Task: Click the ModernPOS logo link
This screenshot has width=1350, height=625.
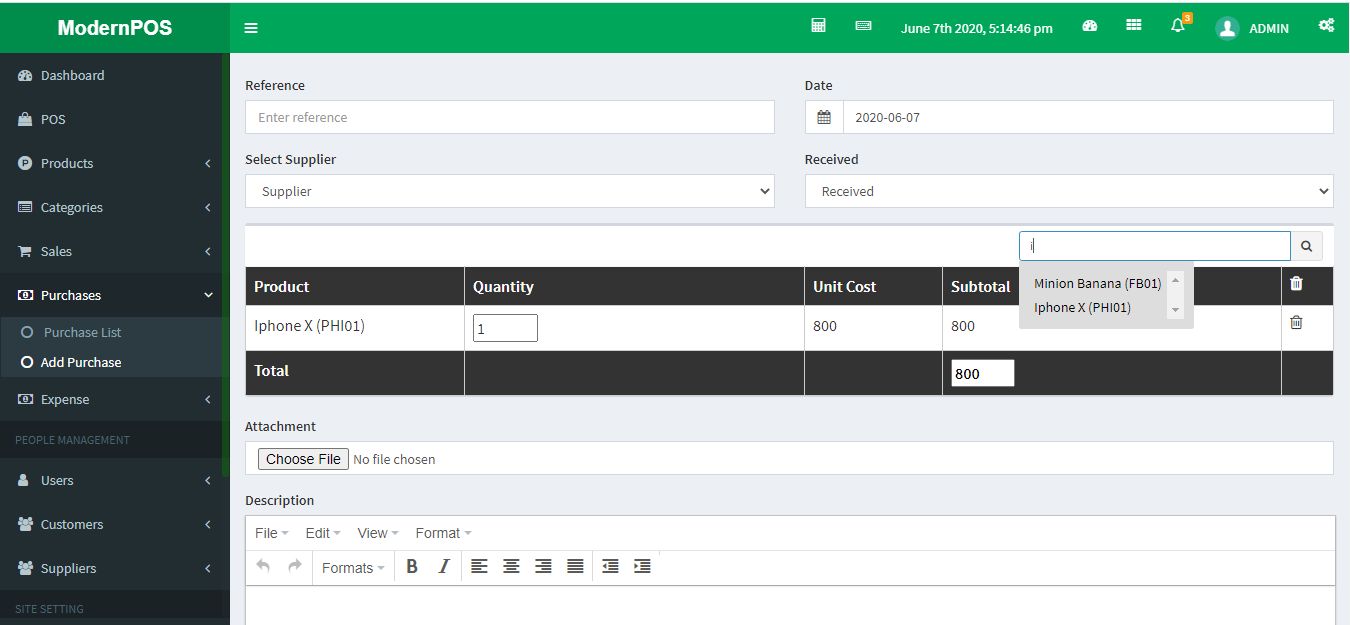Action: point(115,28)
